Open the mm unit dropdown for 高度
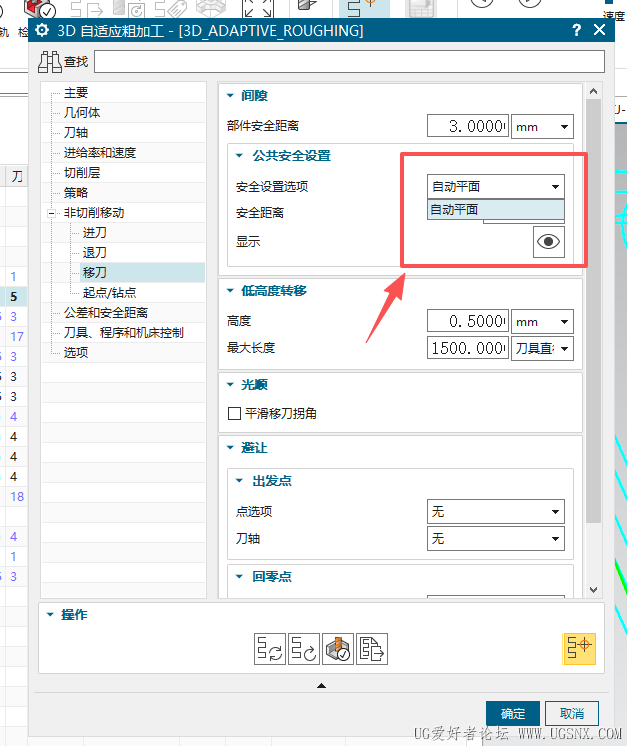Screen dimensions: 627x746 tap(542, 322)
